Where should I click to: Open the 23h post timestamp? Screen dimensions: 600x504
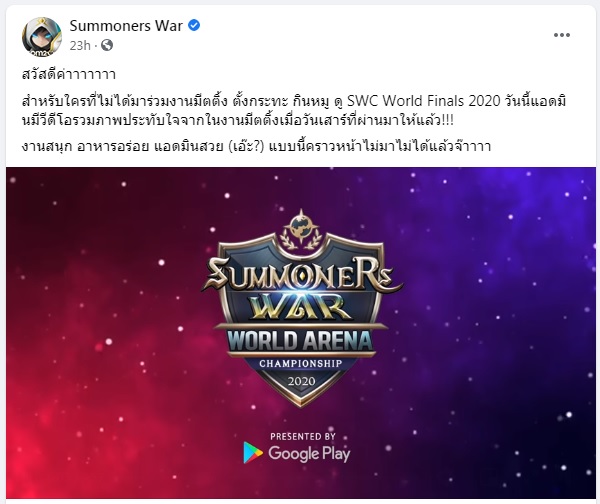(x=80, y=46)
